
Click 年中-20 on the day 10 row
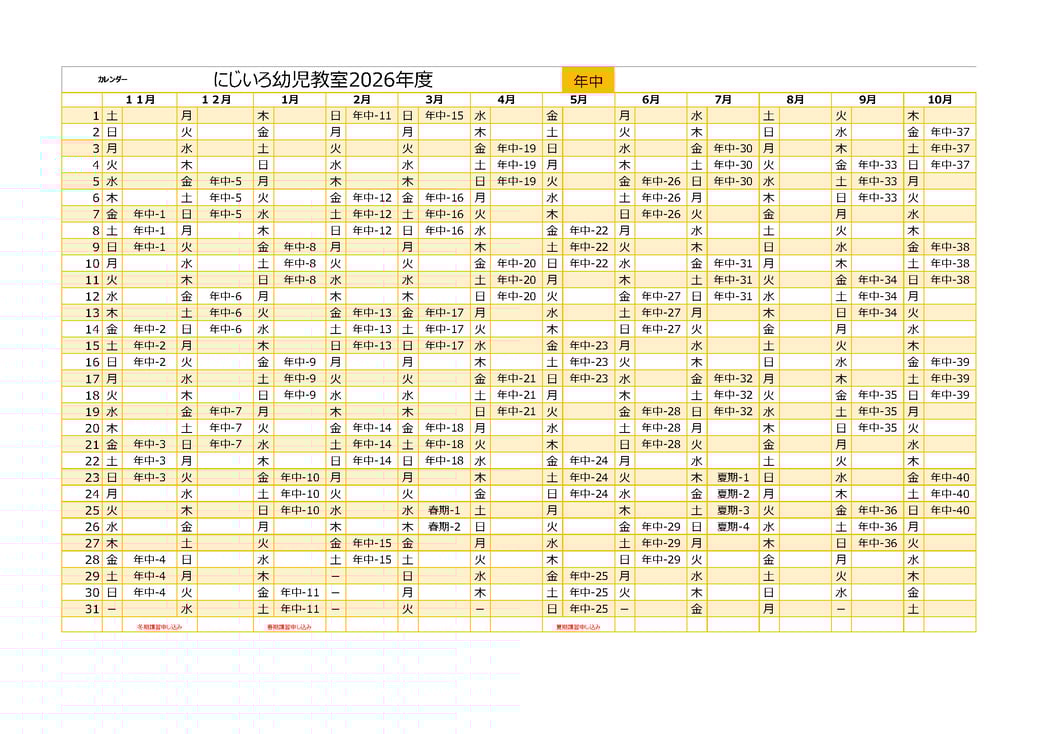[x=517, y=263]
